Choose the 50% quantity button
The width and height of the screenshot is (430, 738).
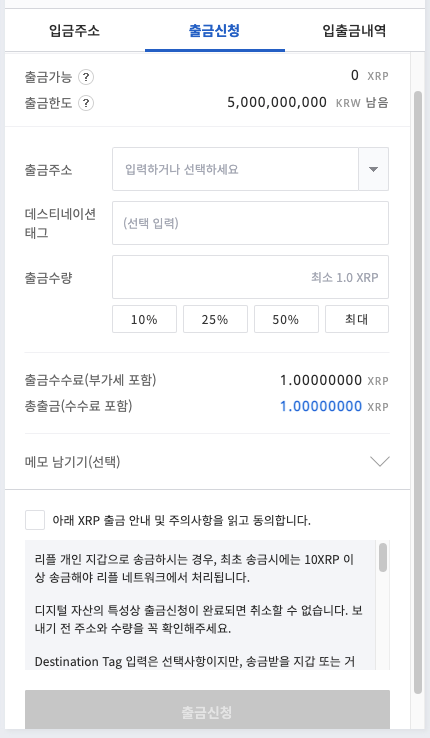[x=286, y=319]
